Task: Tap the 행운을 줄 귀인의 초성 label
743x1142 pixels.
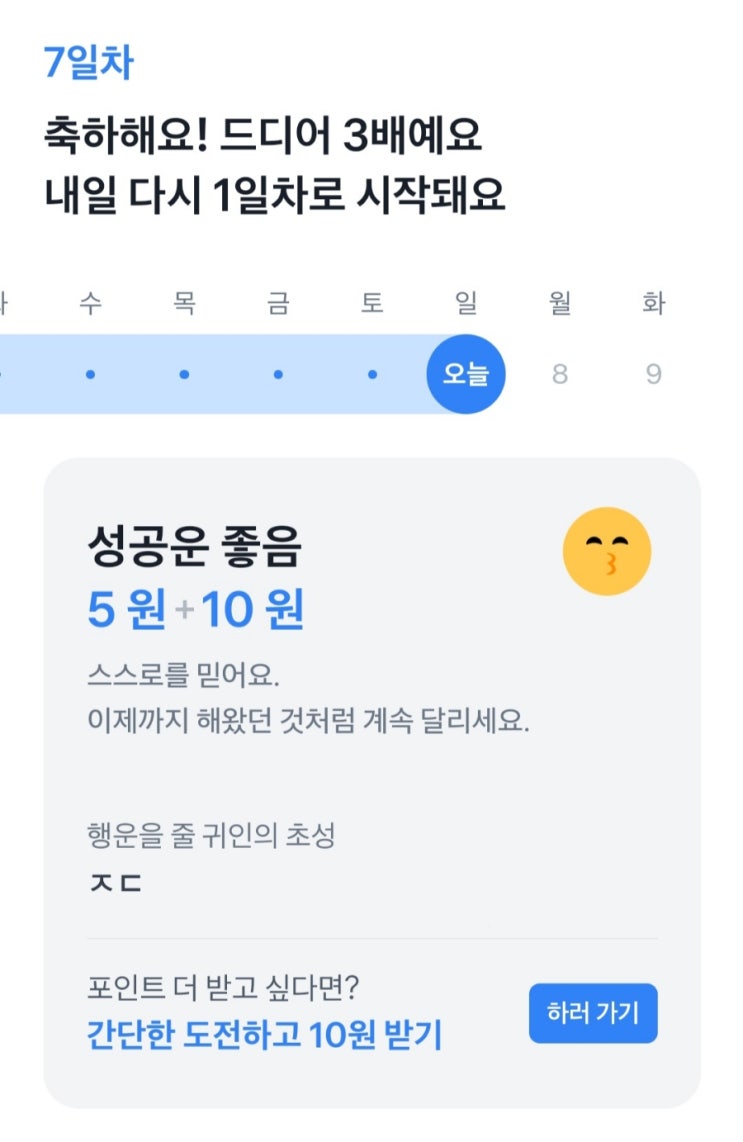Action: click(x=211, y=835)
